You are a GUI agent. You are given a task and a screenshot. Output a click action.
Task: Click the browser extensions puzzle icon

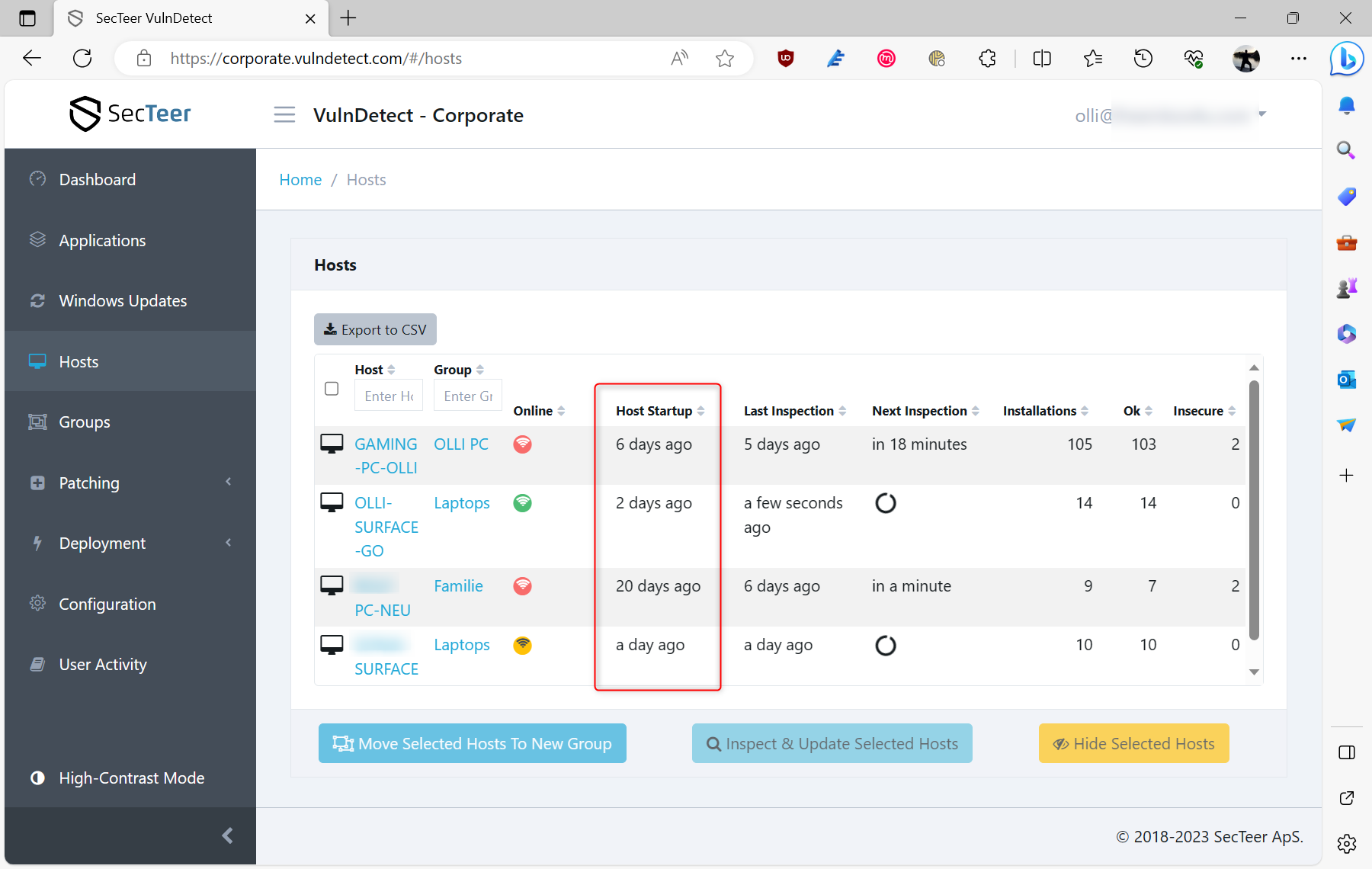point(987,59)
